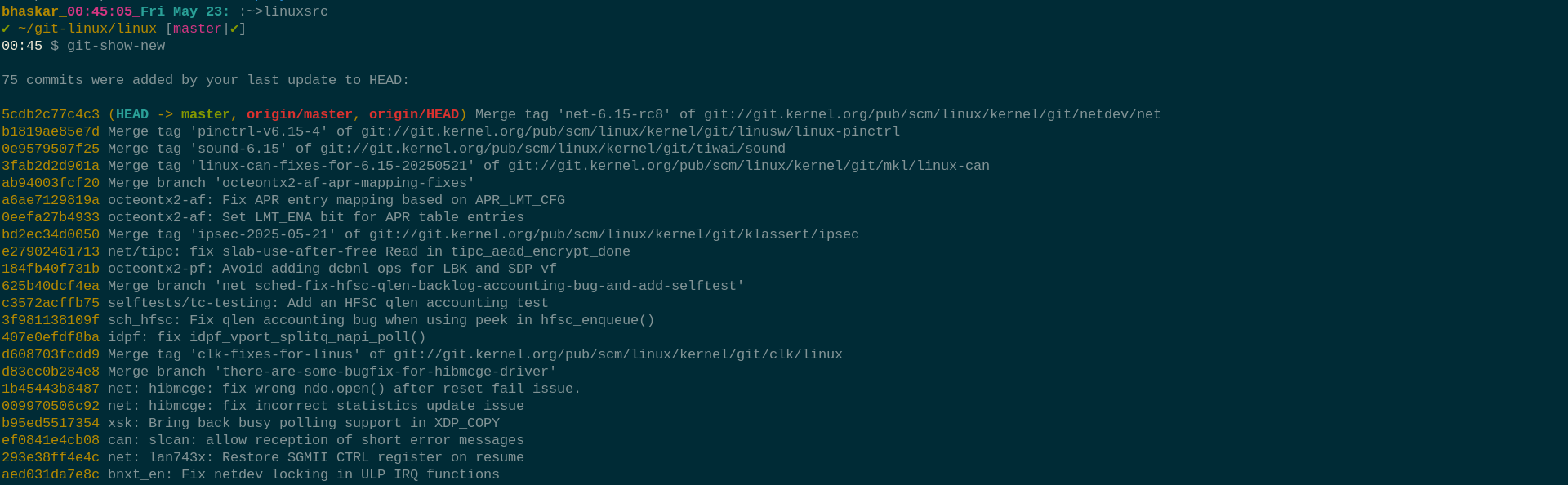Click the netdev/net git URL

click(933, 114)
